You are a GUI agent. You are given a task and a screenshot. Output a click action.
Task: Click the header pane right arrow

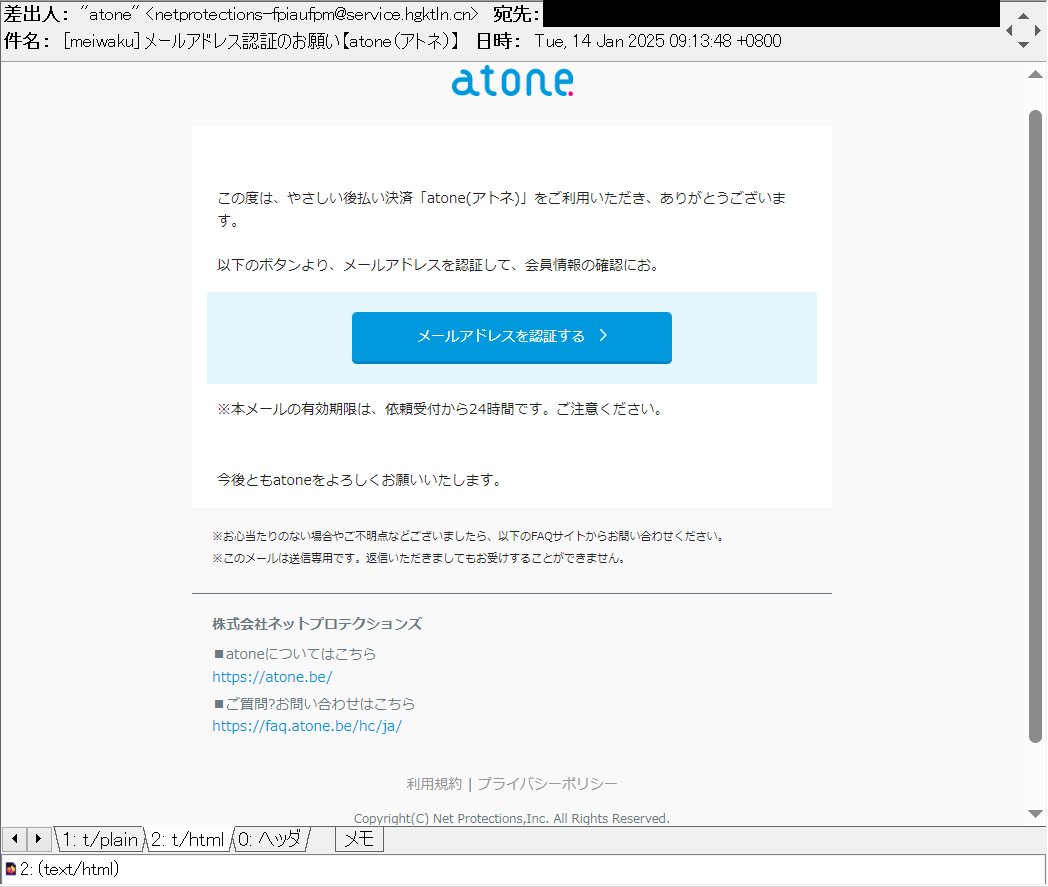[x=1037, y=30]
